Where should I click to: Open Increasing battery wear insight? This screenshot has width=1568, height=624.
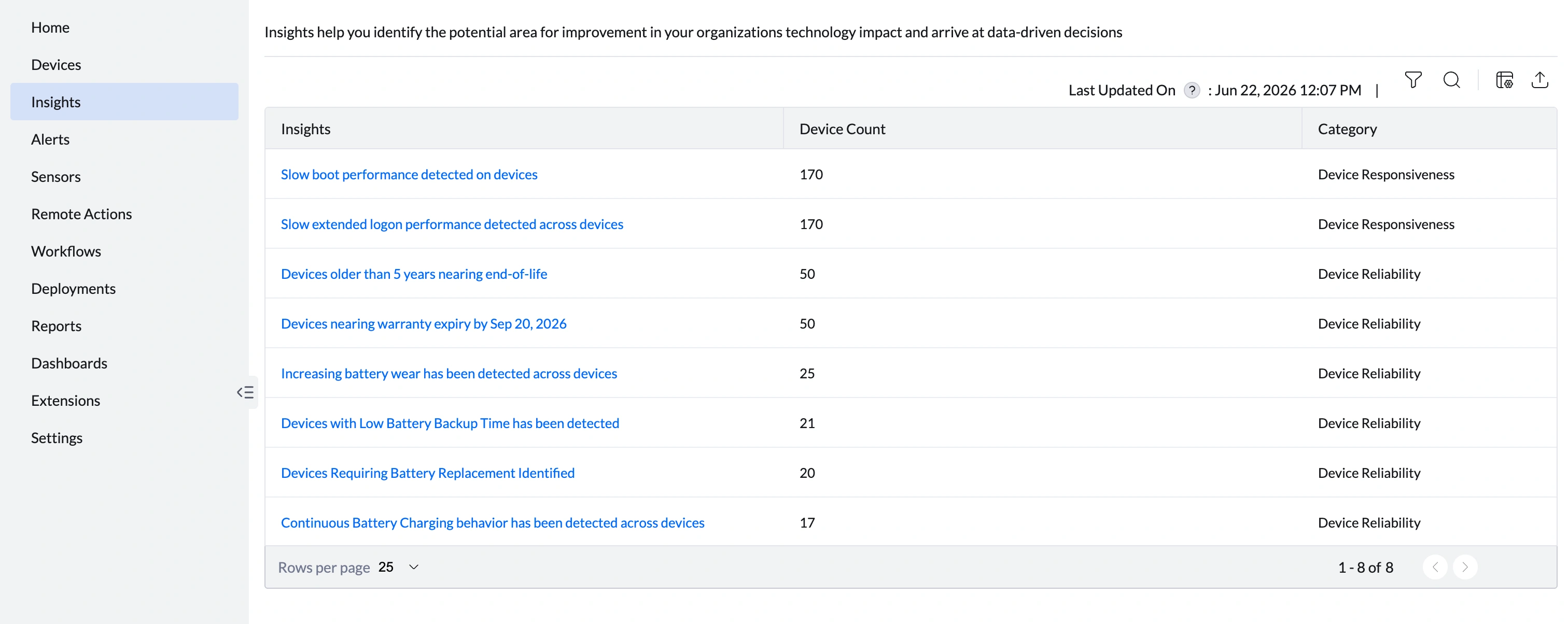[449, 374]
